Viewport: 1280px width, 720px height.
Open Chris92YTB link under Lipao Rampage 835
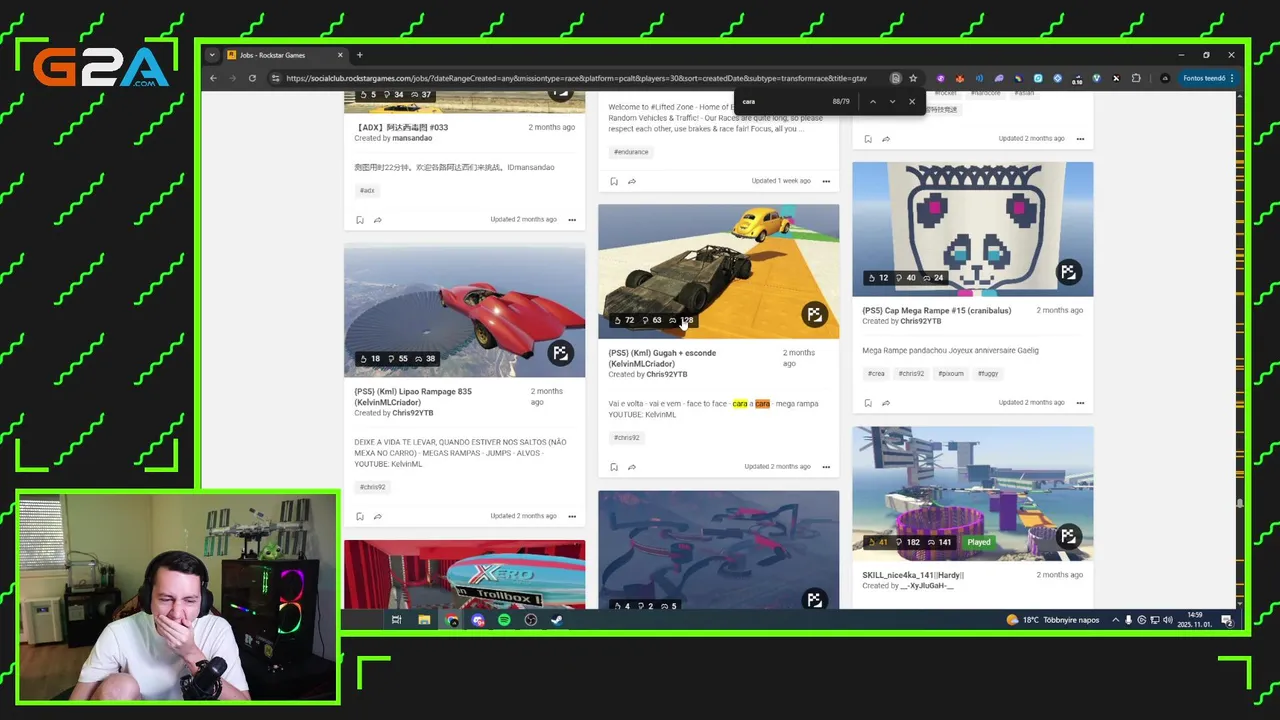click(x=412, y=413)
